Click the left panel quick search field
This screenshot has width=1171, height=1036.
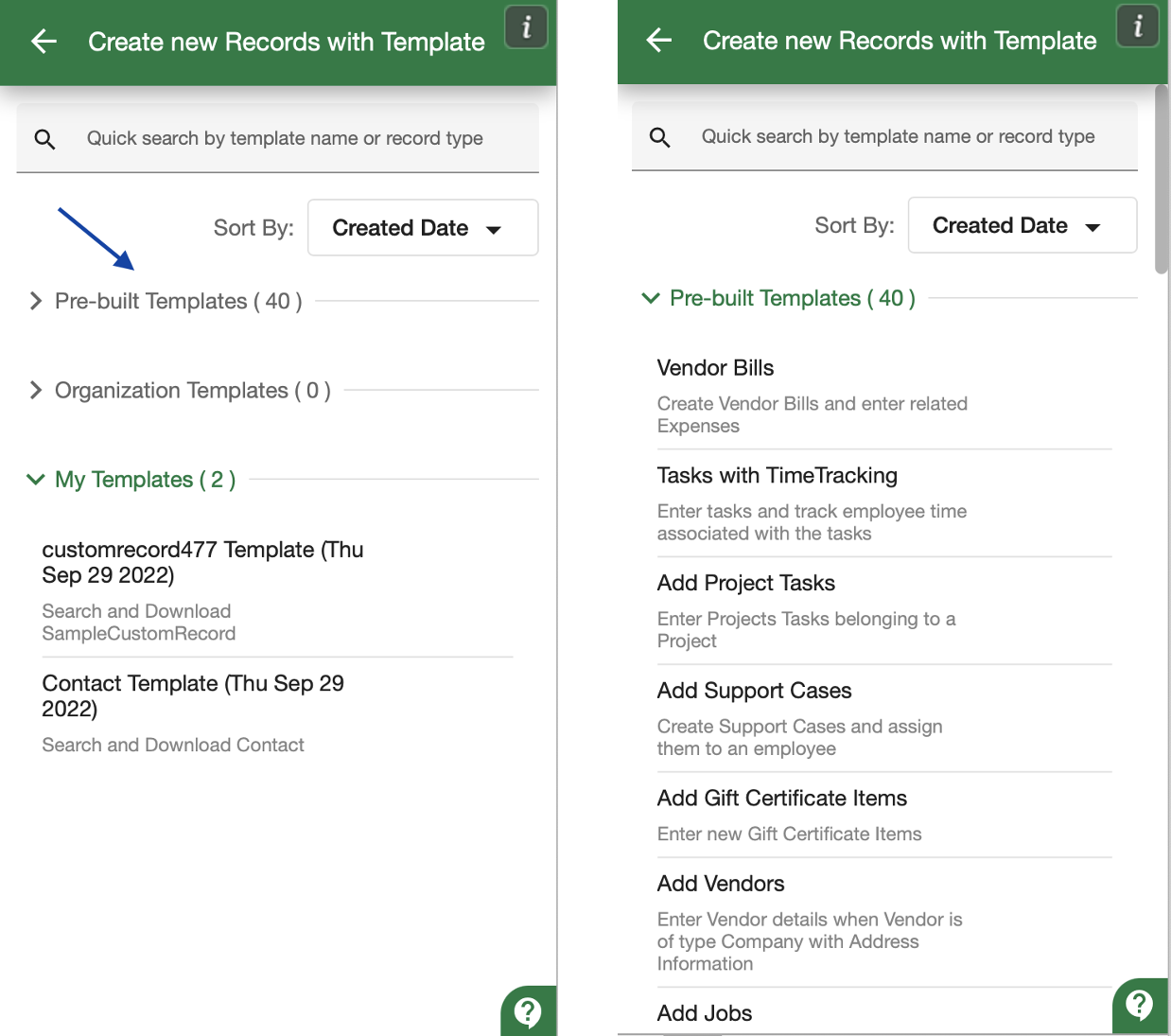click(x=277, y=138)
